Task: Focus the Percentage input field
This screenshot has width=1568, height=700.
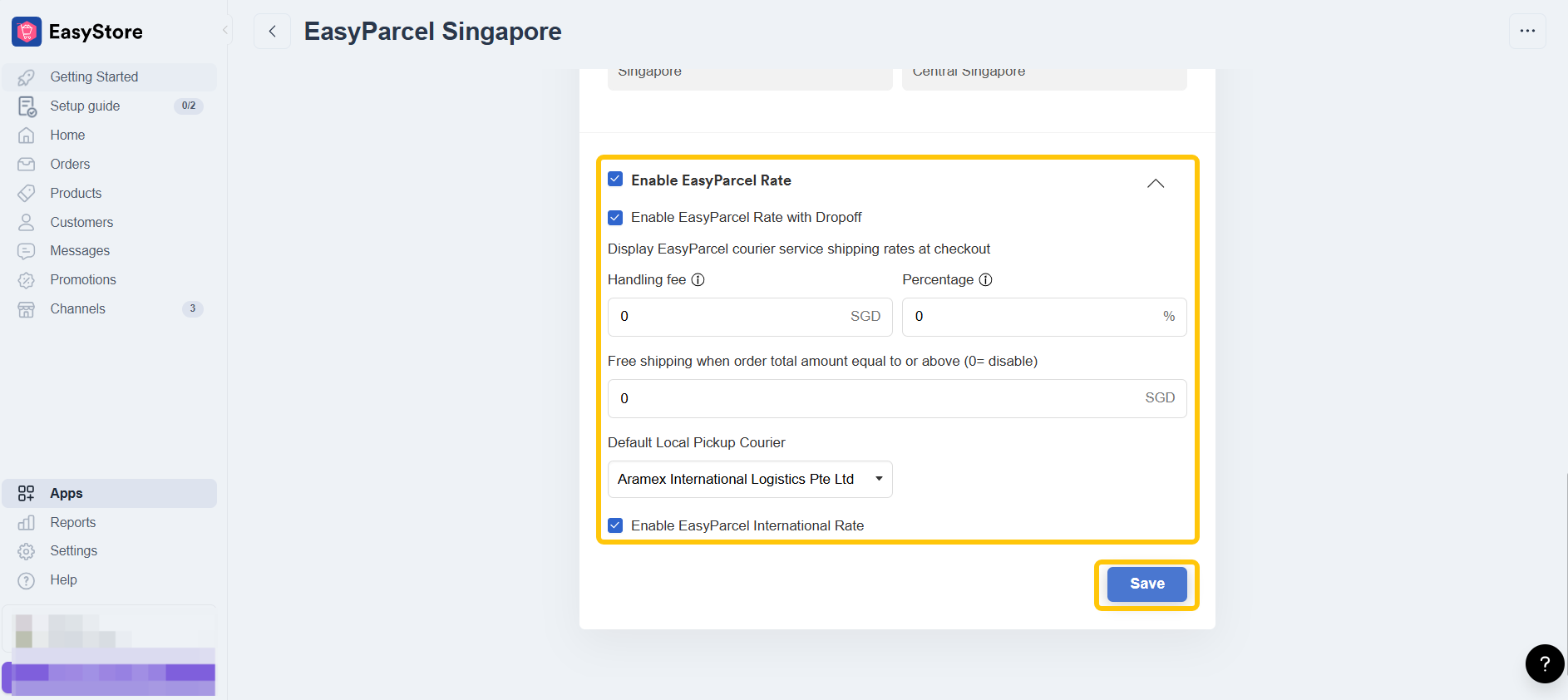Action: pos(1044,317)
